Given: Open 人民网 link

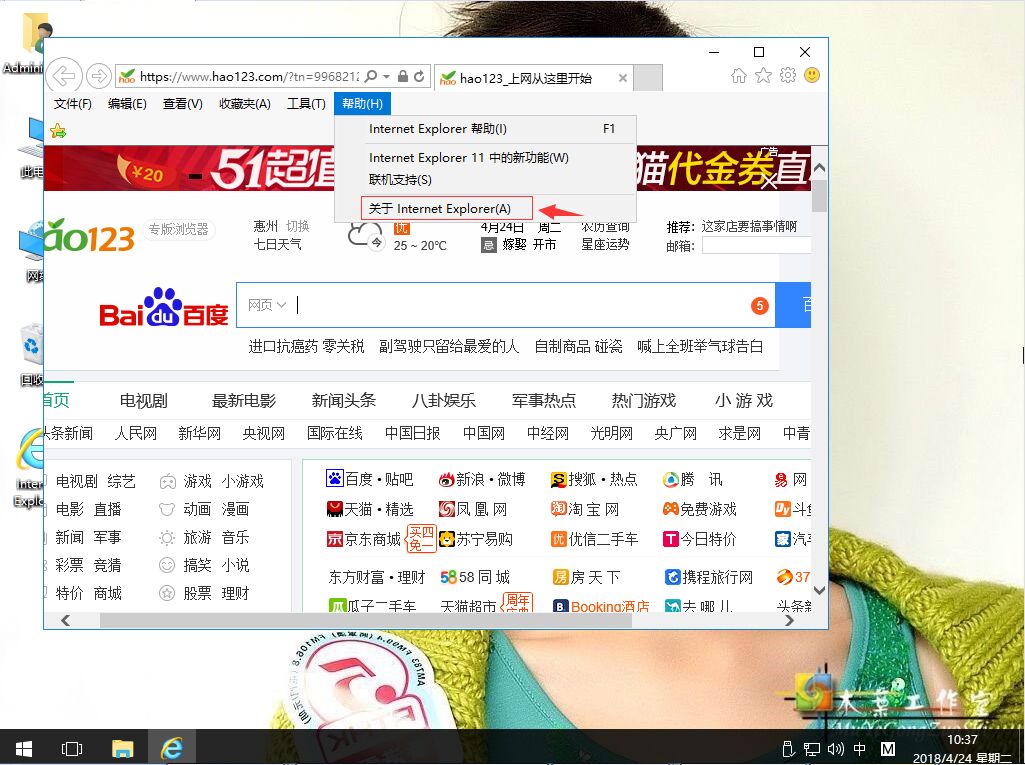Looking at the screenshot, I should (x=135, y=434).
